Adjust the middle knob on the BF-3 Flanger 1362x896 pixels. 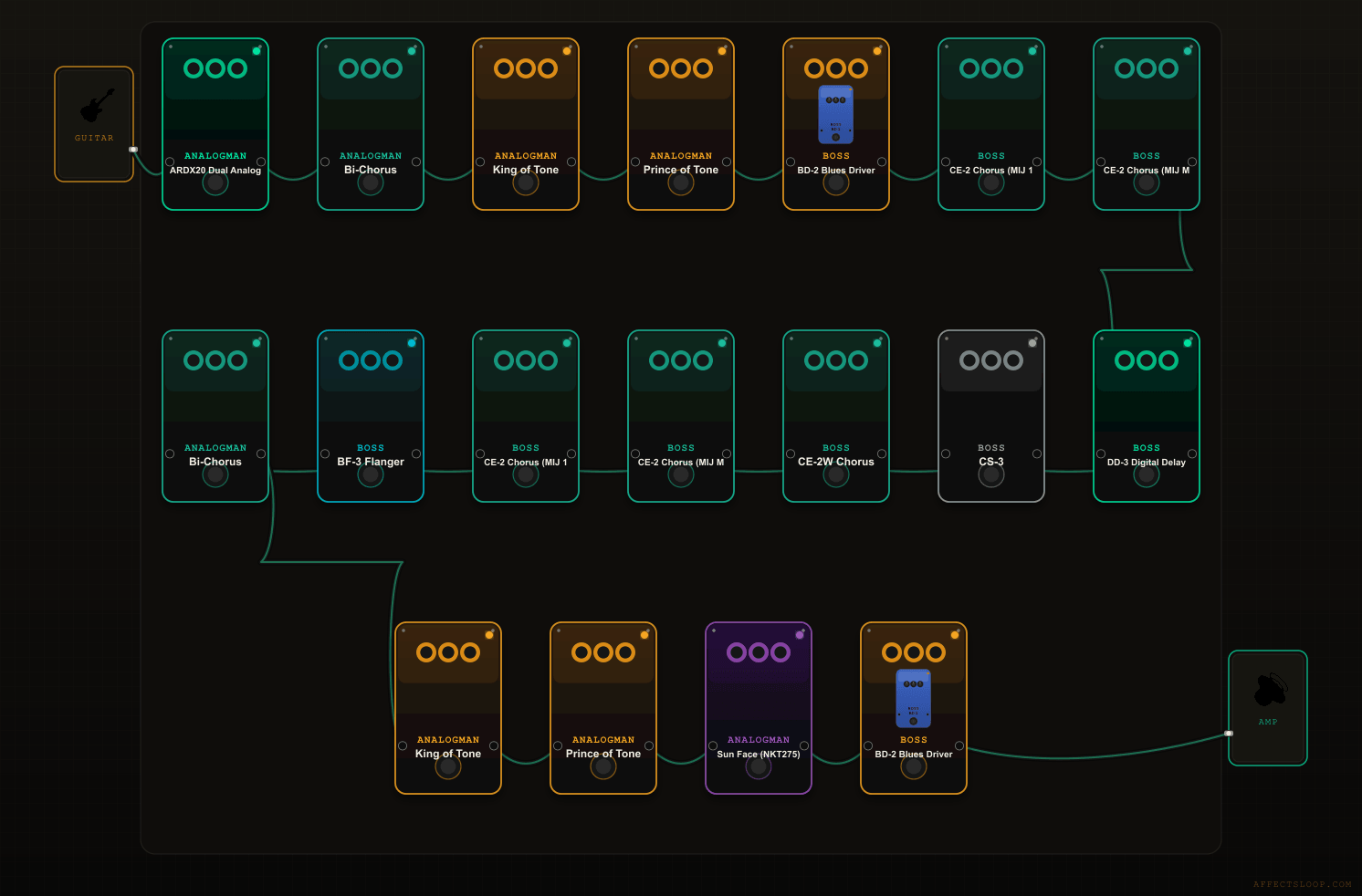click(x=371, y=359)
